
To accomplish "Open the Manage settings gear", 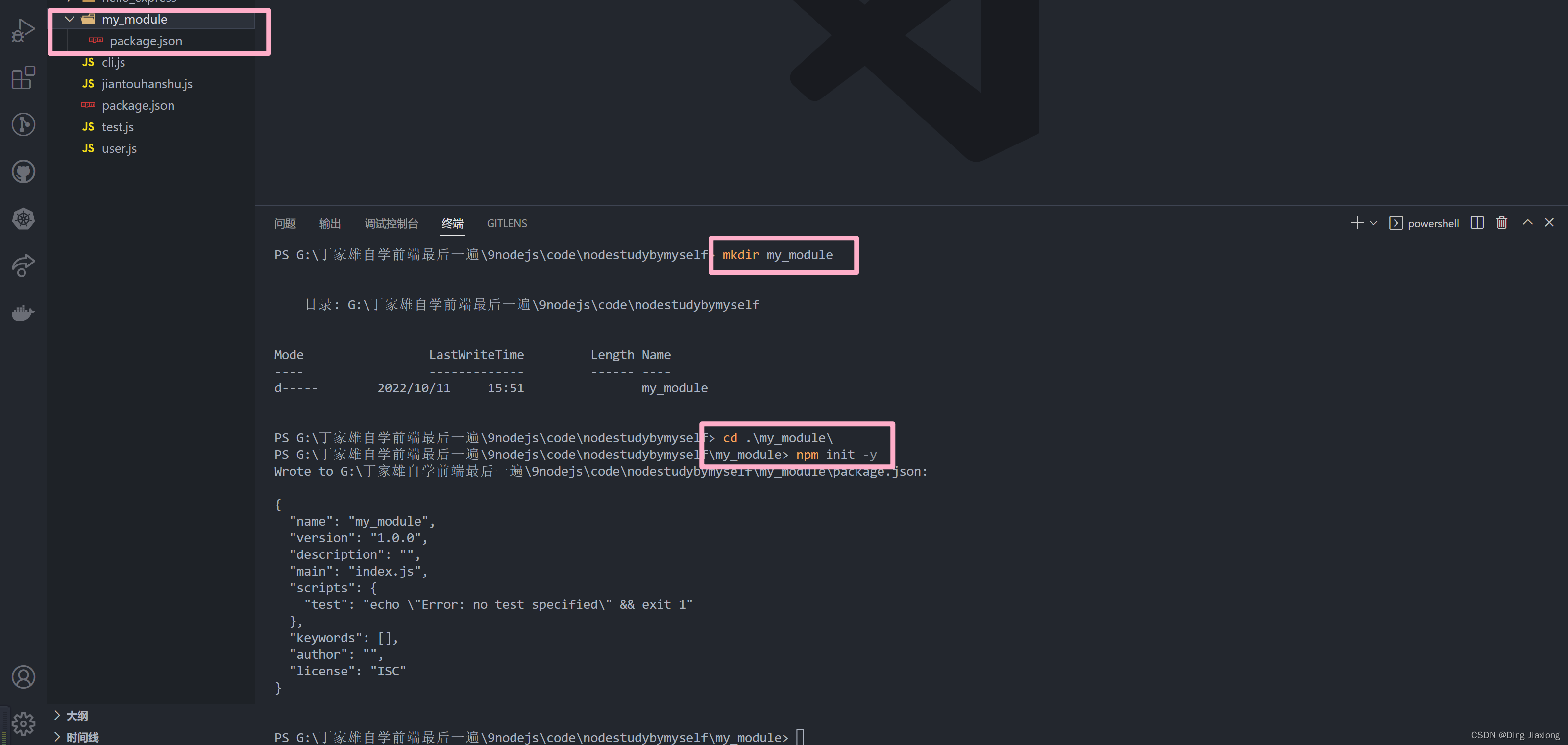I will click(x=23, y=724).
